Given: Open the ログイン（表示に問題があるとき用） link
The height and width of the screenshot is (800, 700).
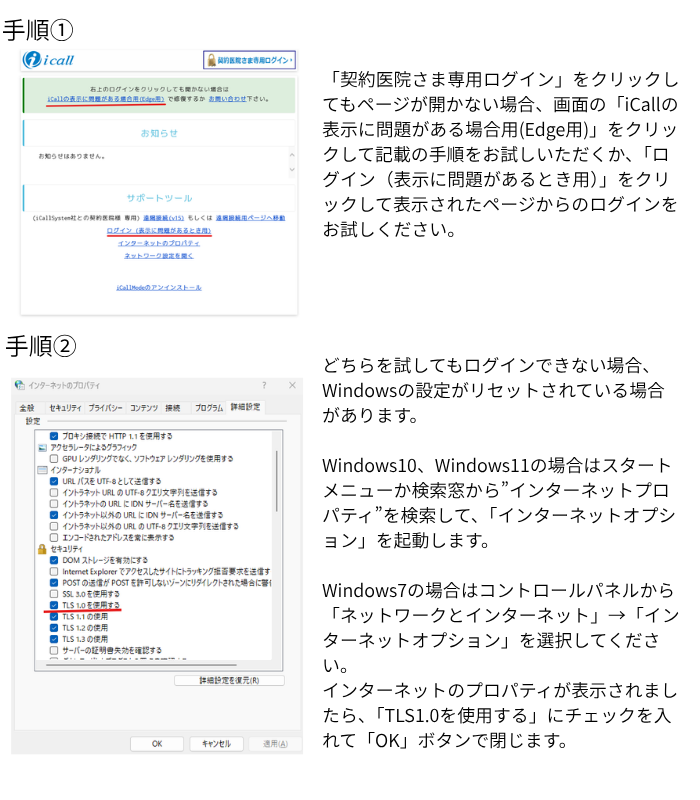Looking at the screenshot, I should (x=159, y=231).
